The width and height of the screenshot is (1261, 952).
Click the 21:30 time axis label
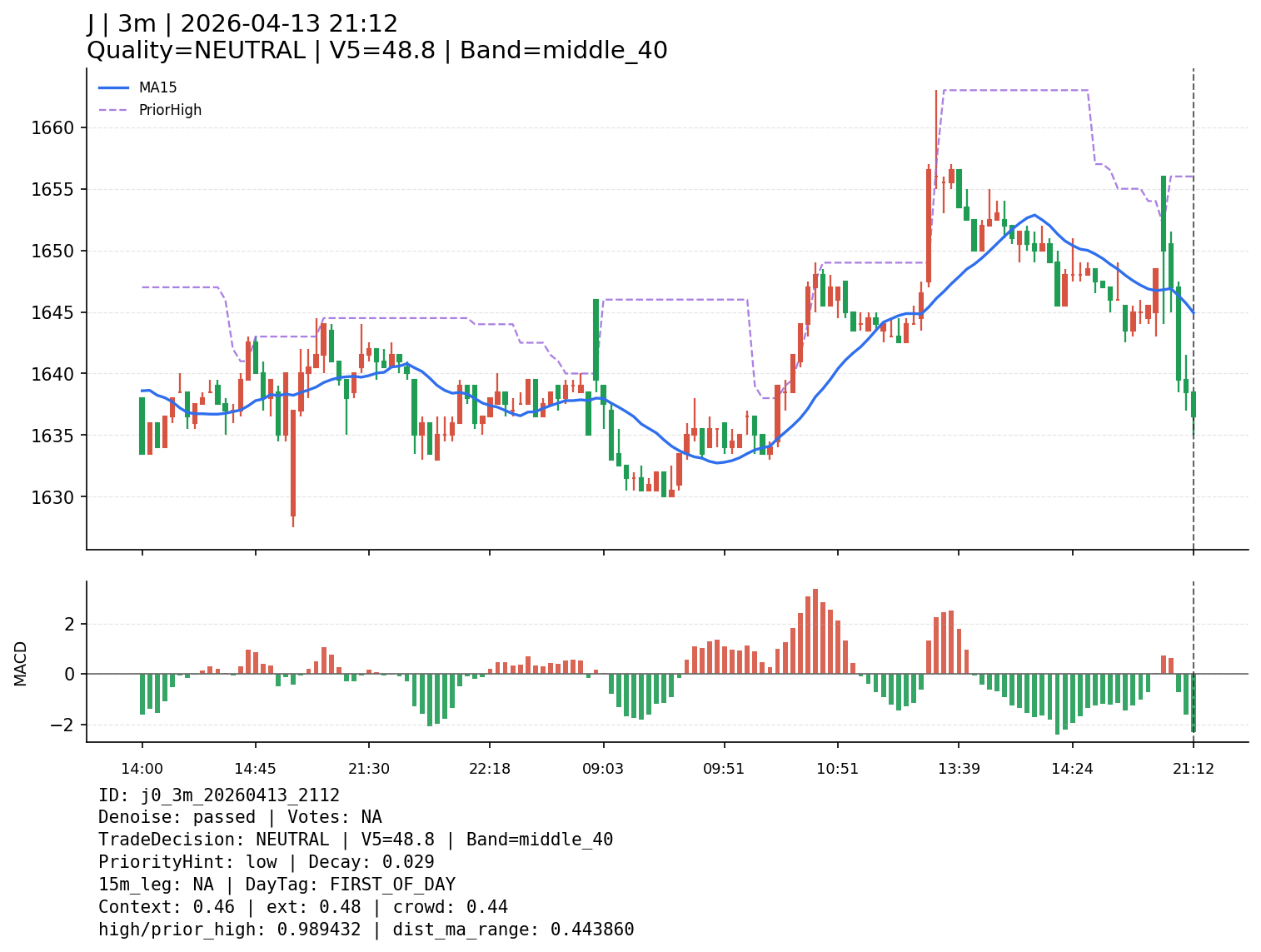click(x=369, y=769)
